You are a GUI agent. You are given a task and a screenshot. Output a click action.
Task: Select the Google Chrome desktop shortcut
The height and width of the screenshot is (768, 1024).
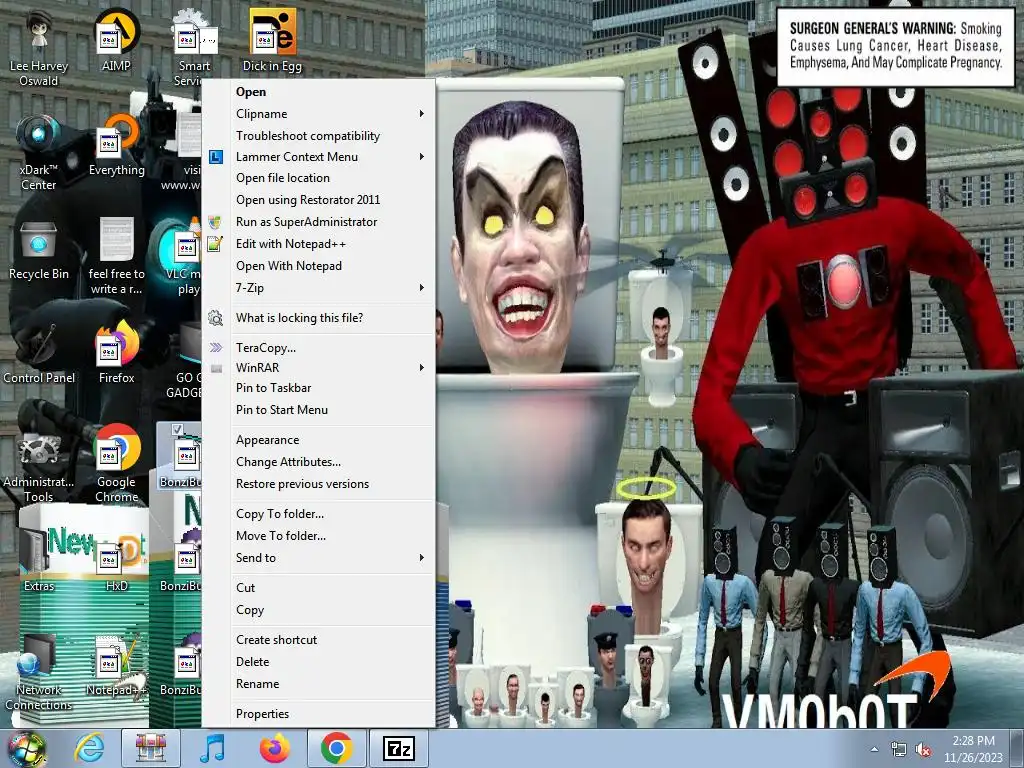(x=116, y=464)
